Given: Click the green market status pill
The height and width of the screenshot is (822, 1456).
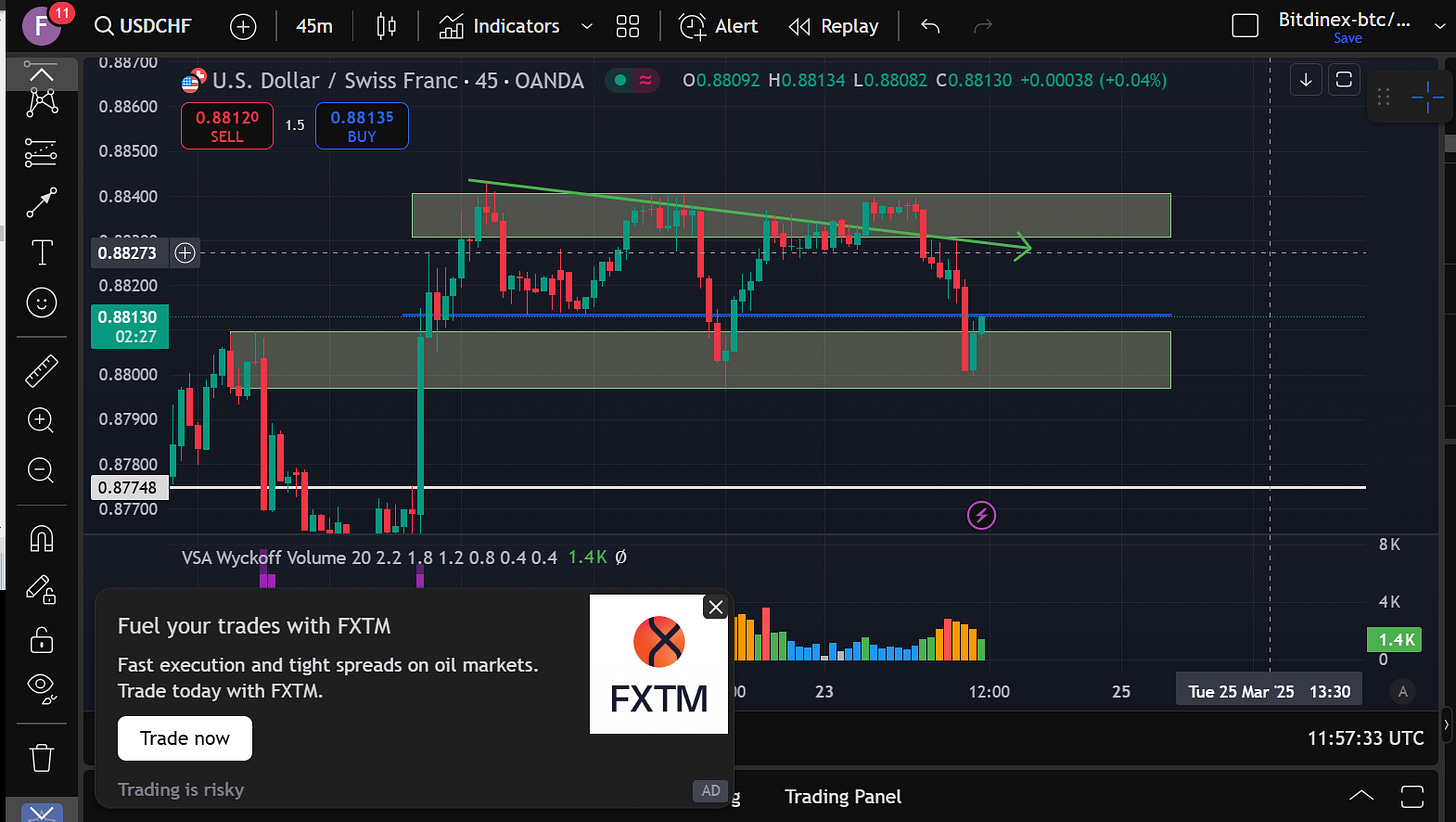Looking at the screenshot, I should tap(633, 81).
